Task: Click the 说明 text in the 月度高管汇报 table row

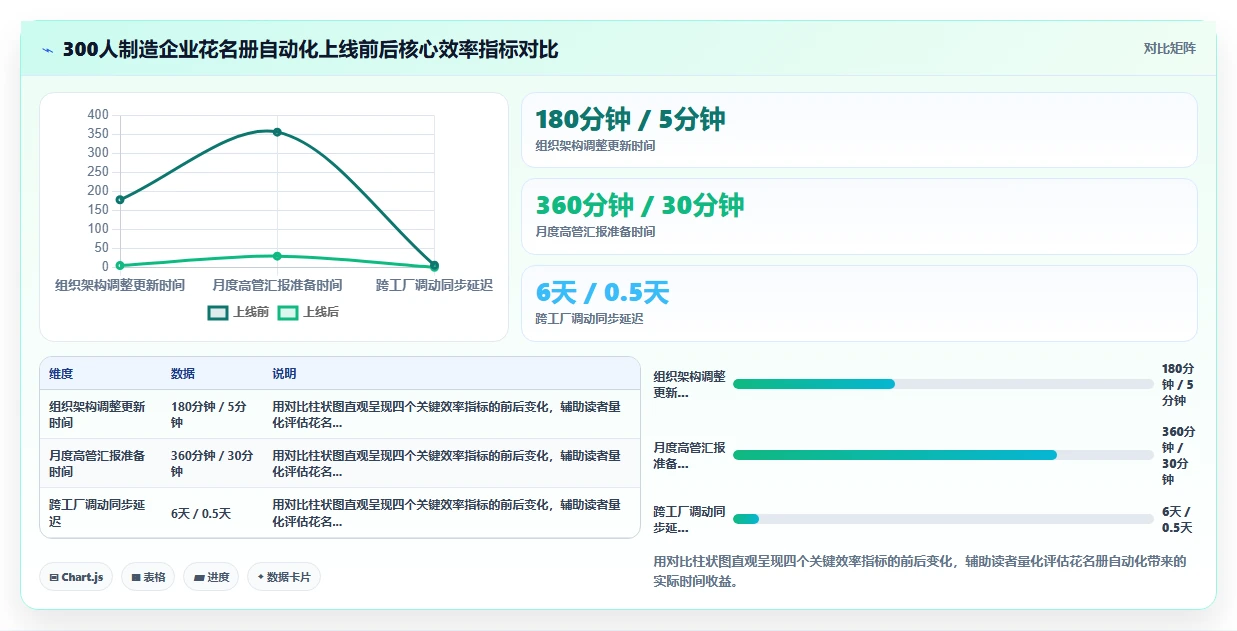Action: pyautogui.click(x=447, y=464)
